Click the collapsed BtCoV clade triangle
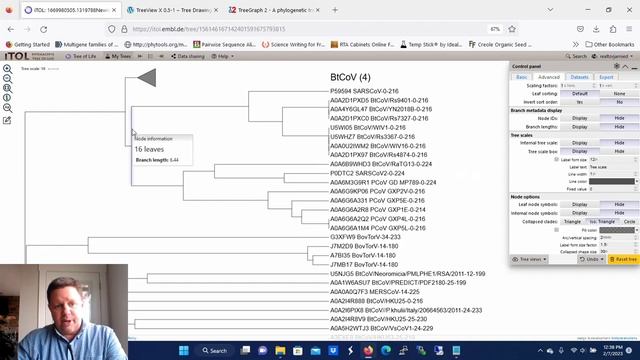Image resolution: width=640 pixels, height=360 pixels. click(147, 78)
